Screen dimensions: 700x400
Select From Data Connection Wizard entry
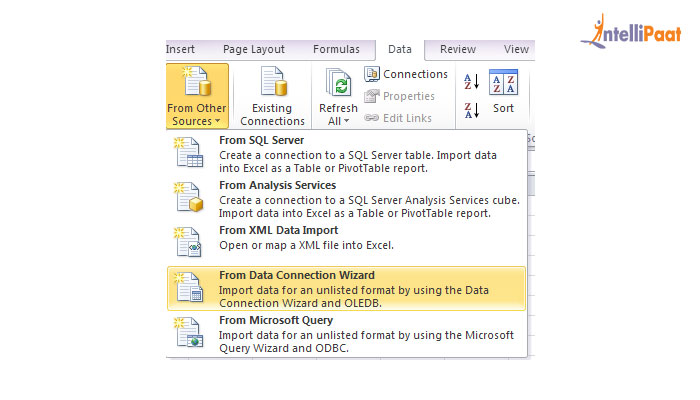pos(346,288)
